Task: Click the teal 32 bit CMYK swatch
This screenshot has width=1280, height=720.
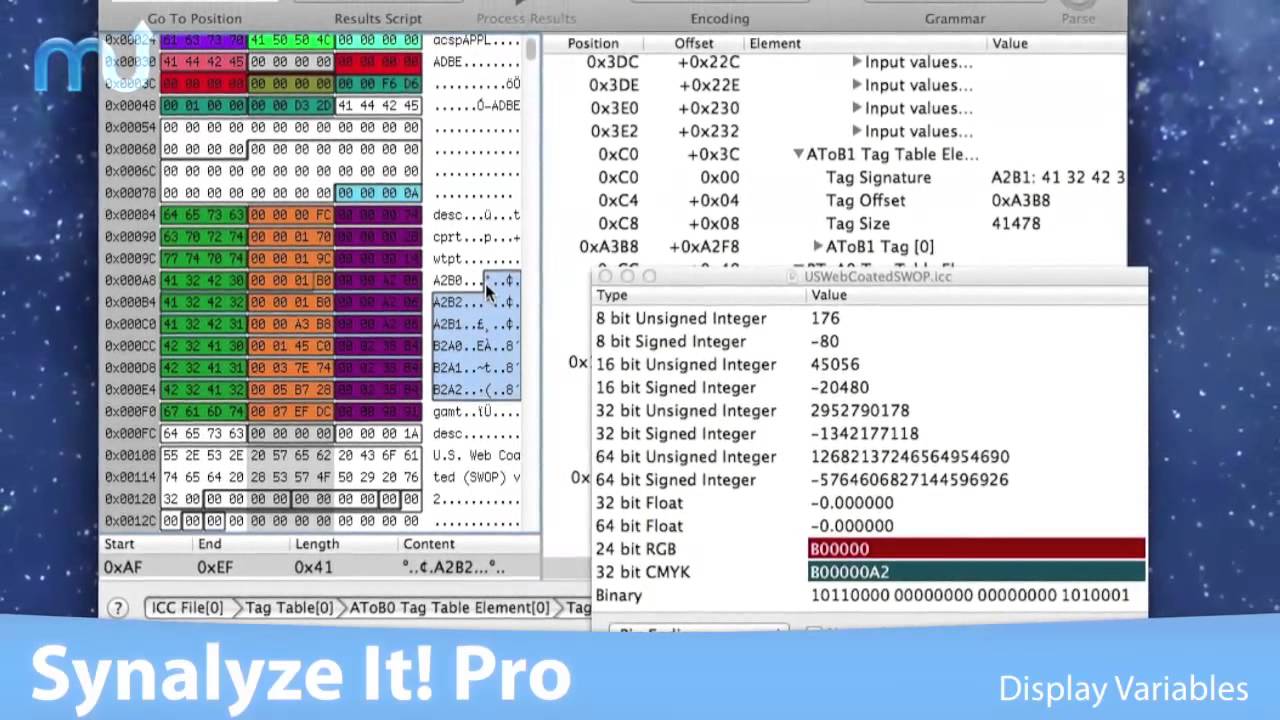Action: click(975, 571)
